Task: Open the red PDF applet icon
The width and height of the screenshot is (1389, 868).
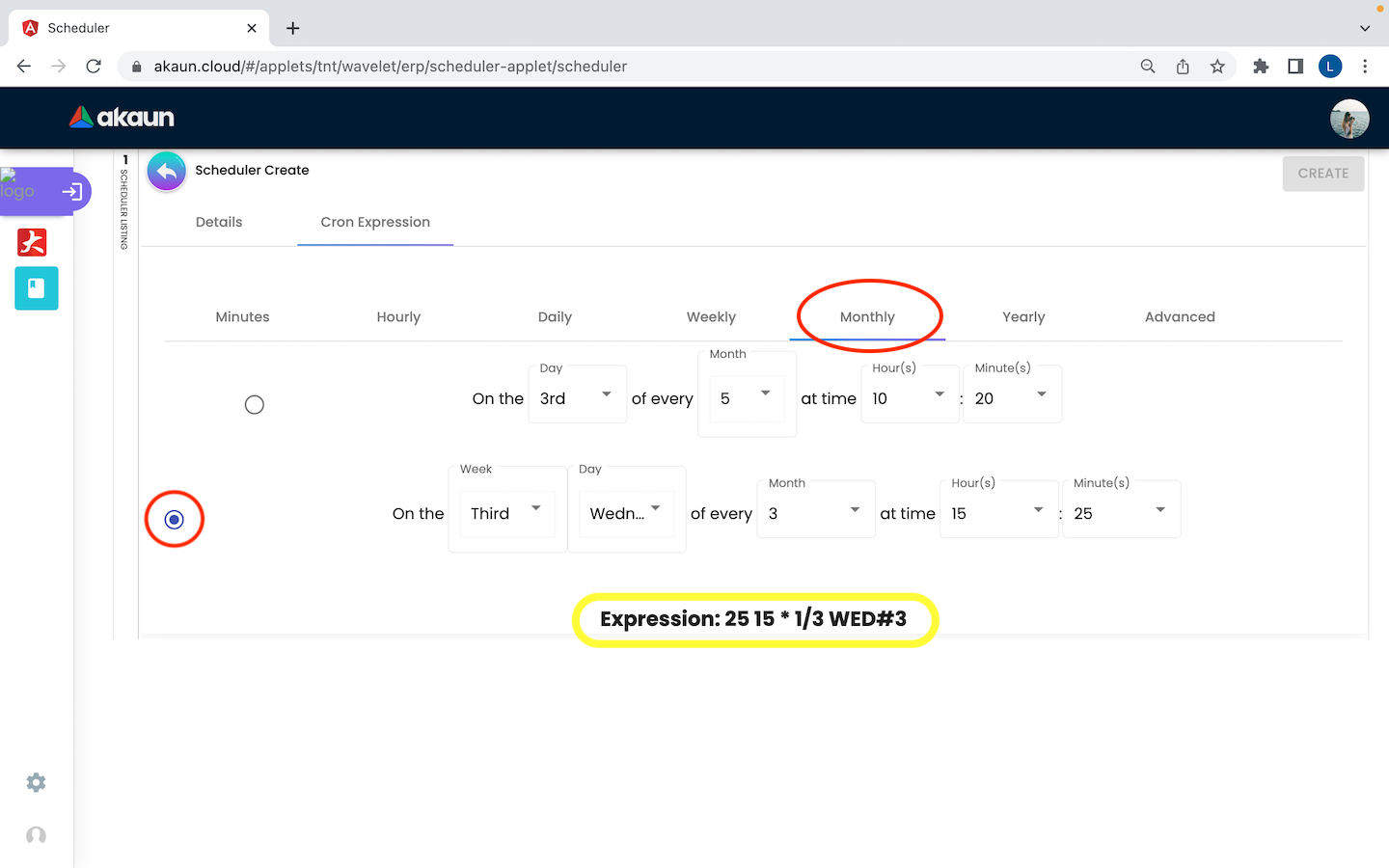Action: (x=32, y=242)
